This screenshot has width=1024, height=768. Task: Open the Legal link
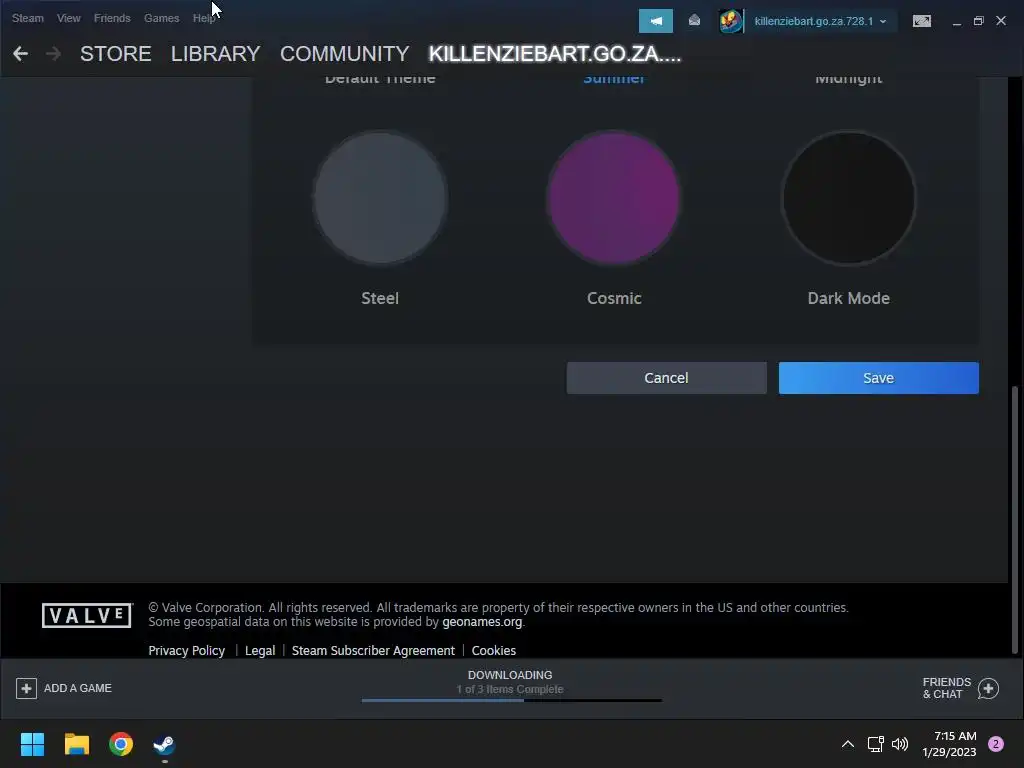pyautogui.click(x=260, y=650)
